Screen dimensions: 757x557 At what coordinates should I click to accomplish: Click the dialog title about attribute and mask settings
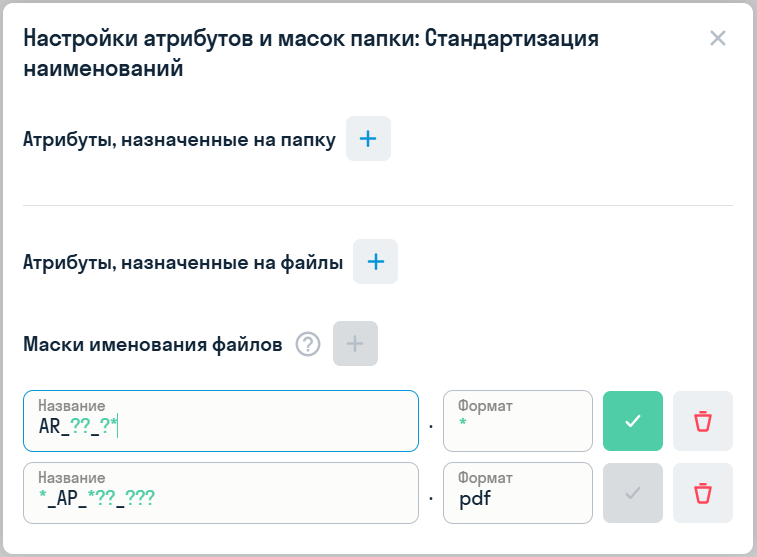pyautogui.click(x=311, y=53)
